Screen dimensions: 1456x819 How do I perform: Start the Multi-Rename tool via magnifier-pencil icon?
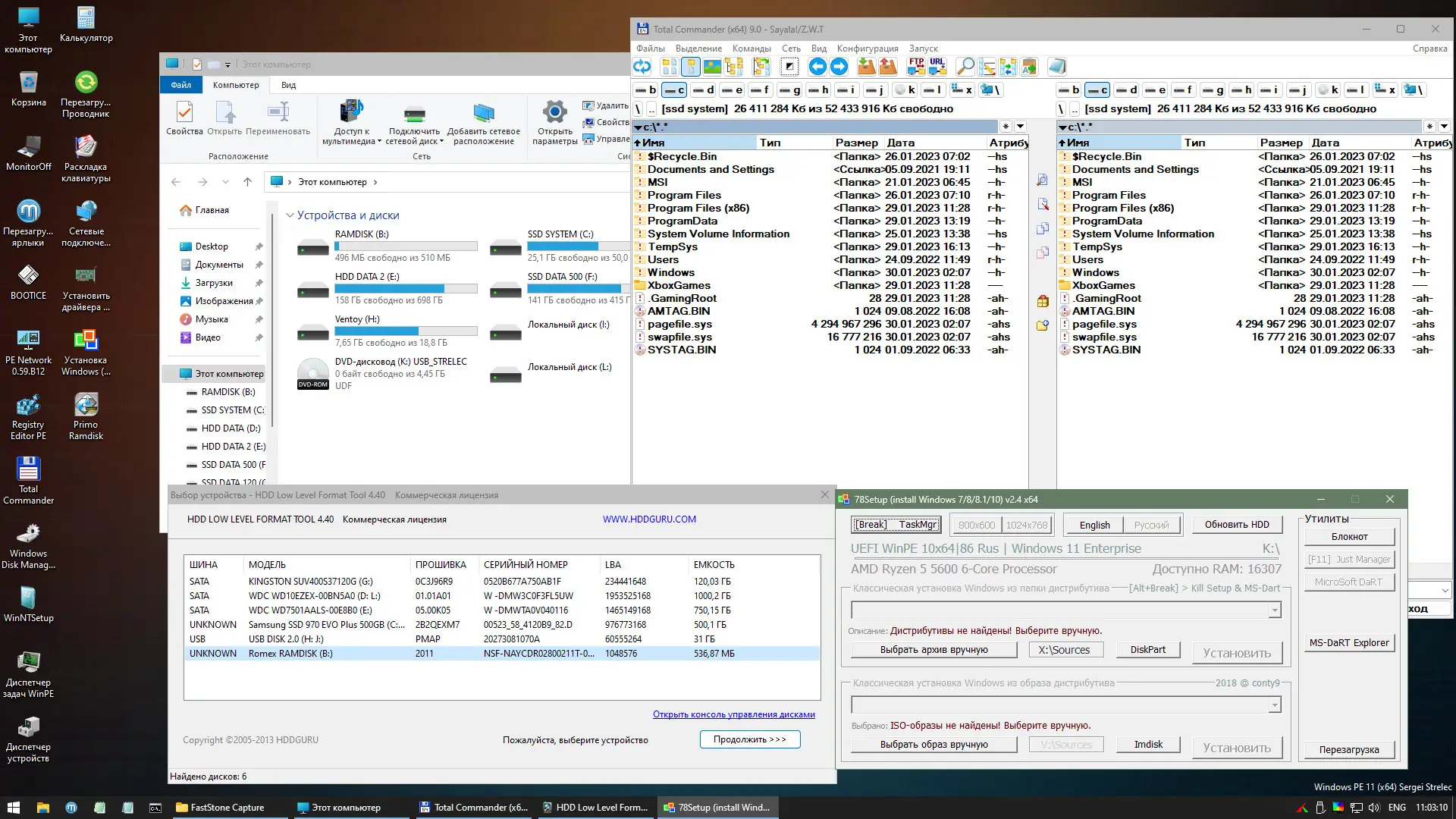(987, 67)
